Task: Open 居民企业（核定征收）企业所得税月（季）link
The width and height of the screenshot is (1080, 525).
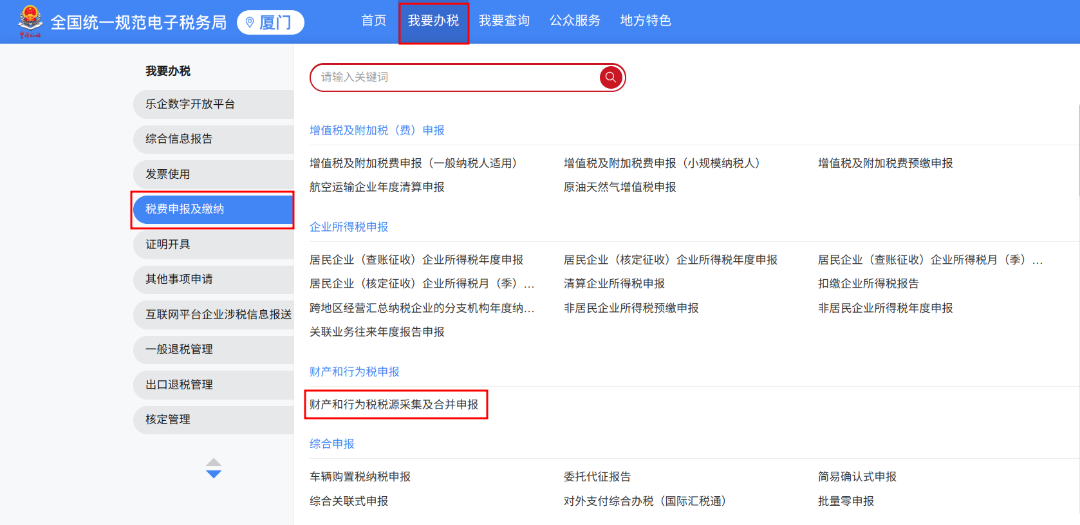Action: [x=422, y=284]
